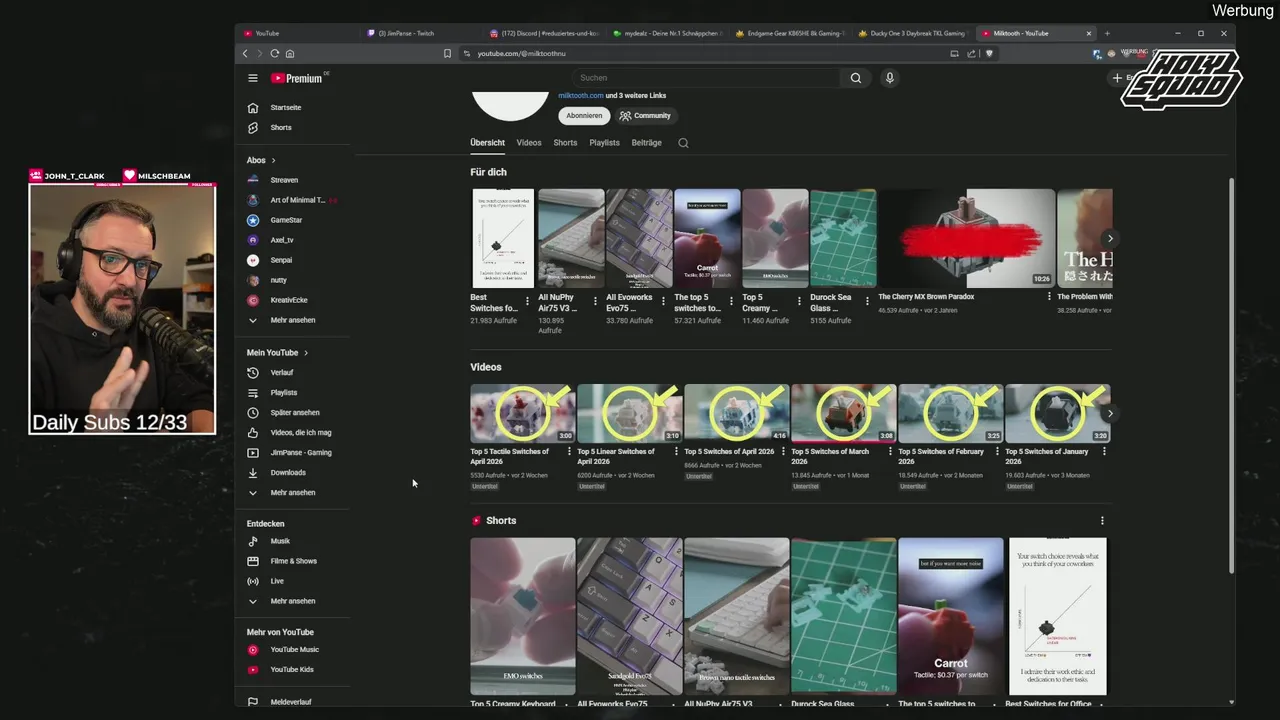Activate voice search microphone icon
Viewport: 1280px width, 720px height.
pos(889,78)
